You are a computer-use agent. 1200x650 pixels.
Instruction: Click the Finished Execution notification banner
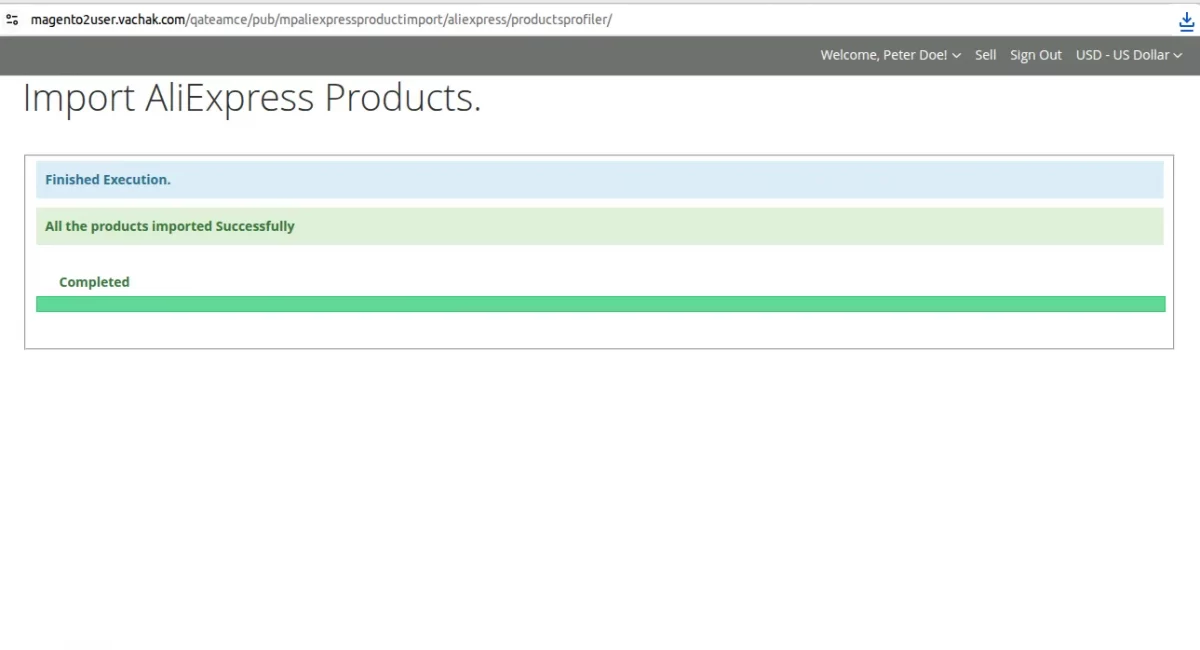[x=600, y=179]
